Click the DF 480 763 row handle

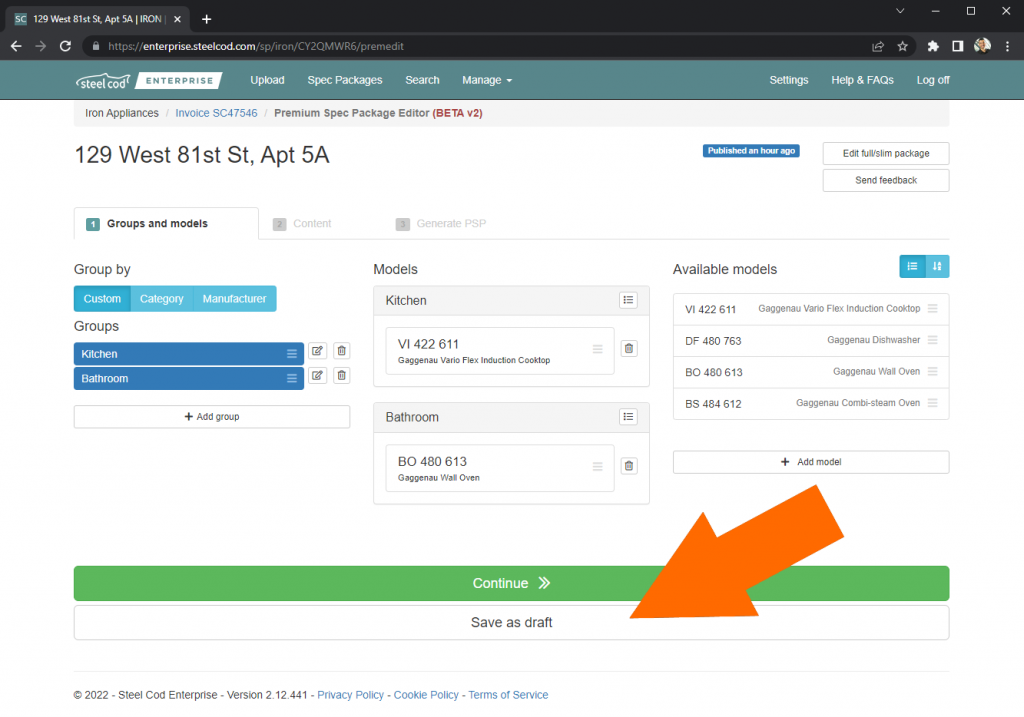pyautogui.click(x=933, y=340)
